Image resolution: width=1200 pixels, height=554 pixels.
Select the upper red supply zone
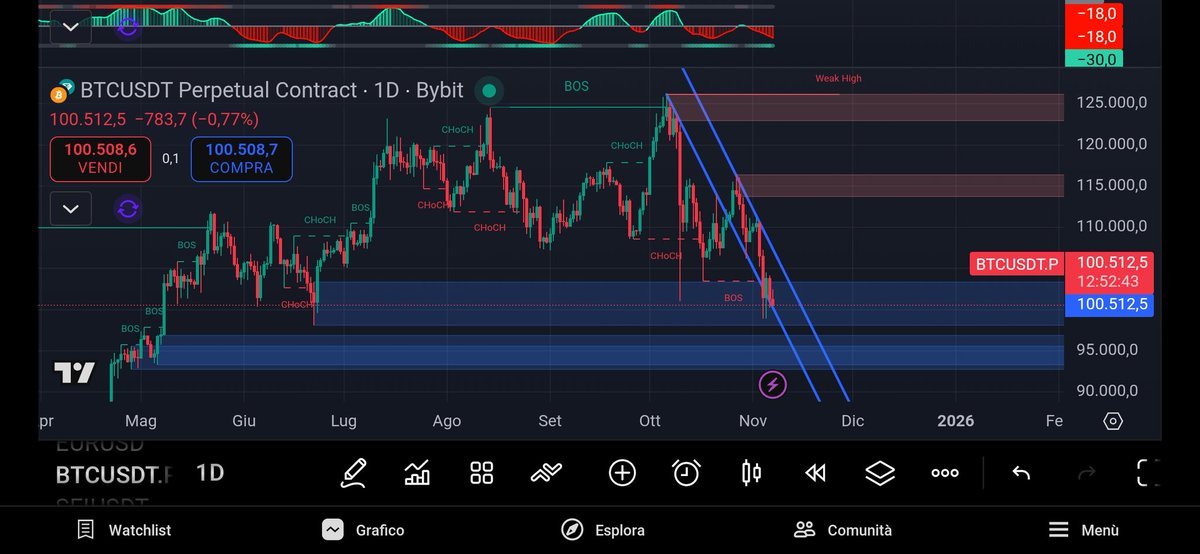click(x=865, y=108)
